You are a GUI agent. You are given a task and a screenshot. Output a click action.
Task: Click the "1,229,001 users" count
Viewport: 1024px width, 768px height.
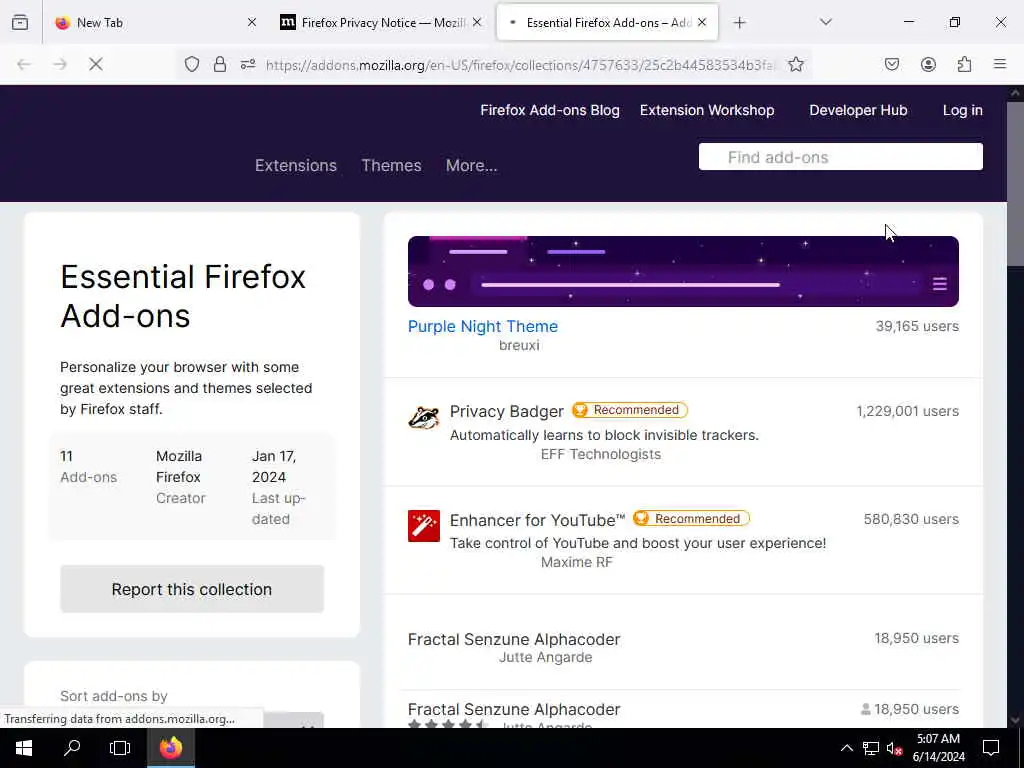(x=908, y=411)
